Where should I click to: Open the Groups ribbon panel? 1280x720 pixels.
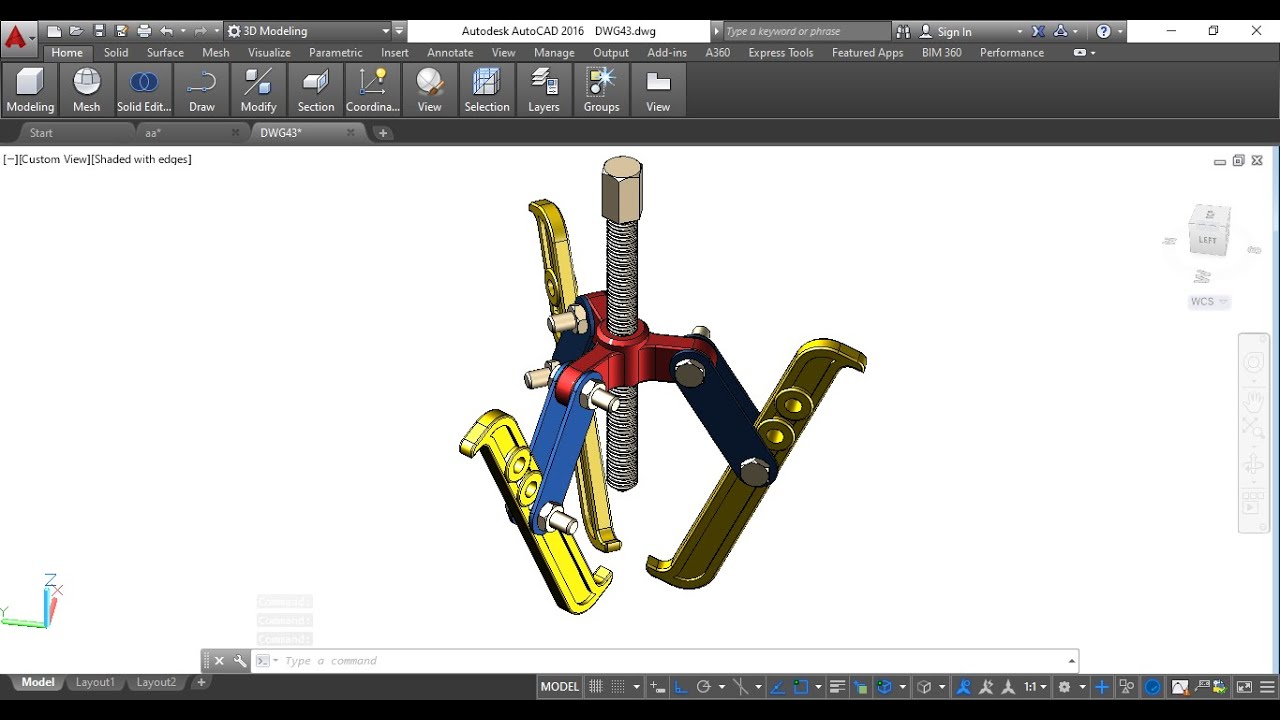601,89
